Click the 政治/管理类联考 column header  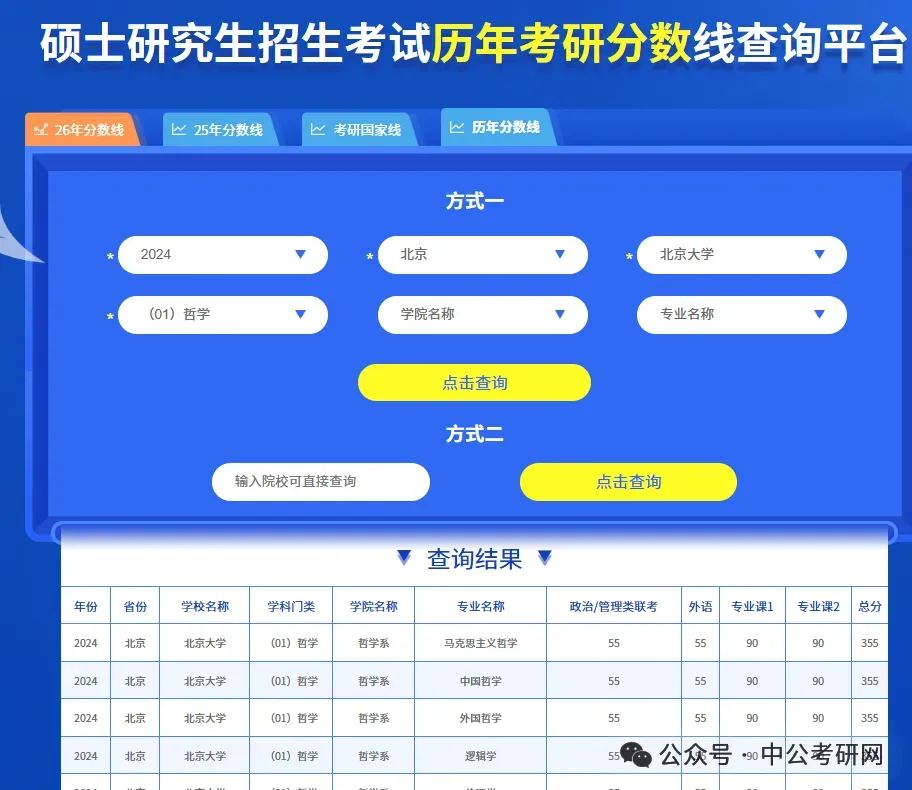(614, 606)
